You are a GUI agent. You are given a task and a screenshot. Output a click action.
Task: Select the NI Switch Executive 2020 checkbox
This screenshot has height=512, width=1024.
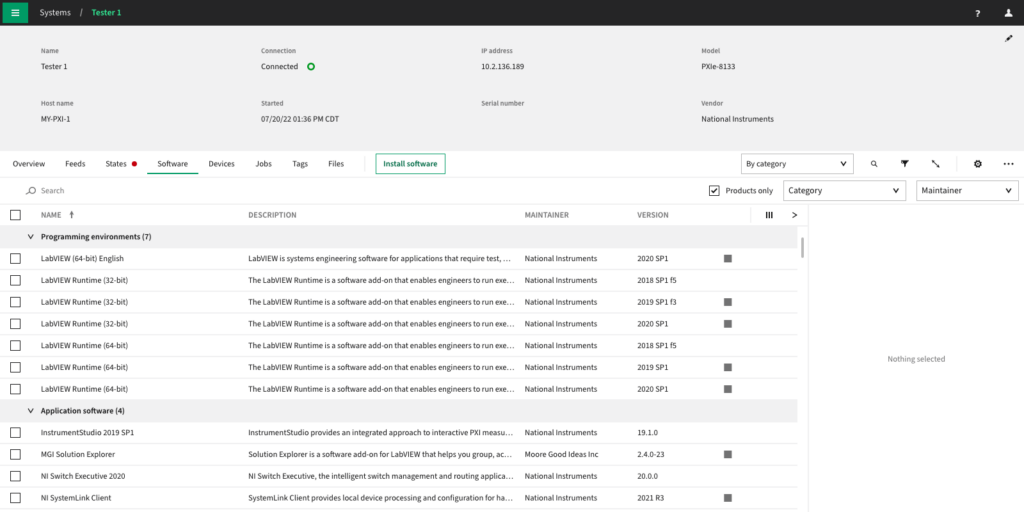coord(16,476)
